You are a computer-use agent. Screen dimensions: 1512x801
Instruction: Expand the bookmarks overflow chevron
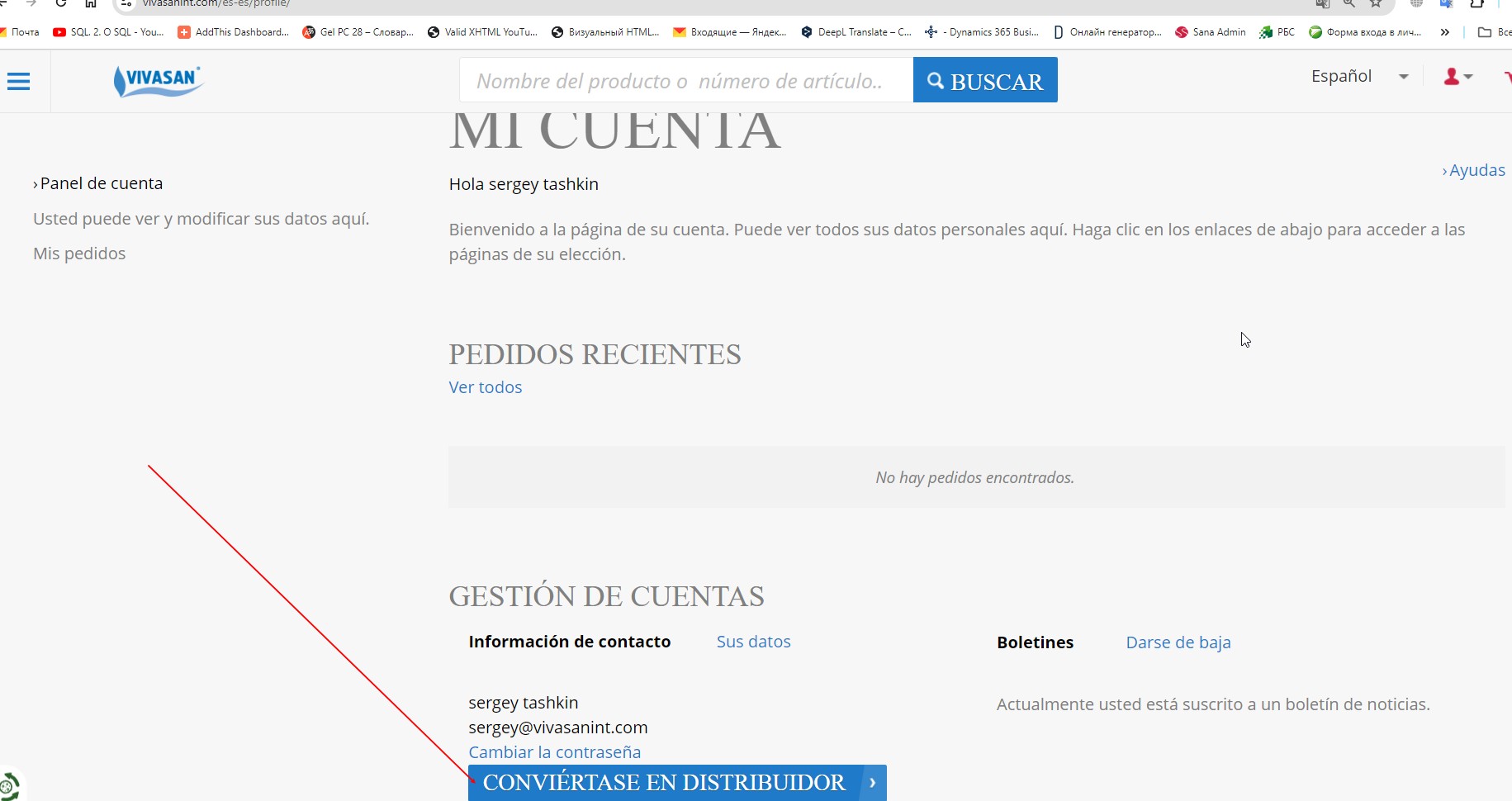tap(1444, 32)
